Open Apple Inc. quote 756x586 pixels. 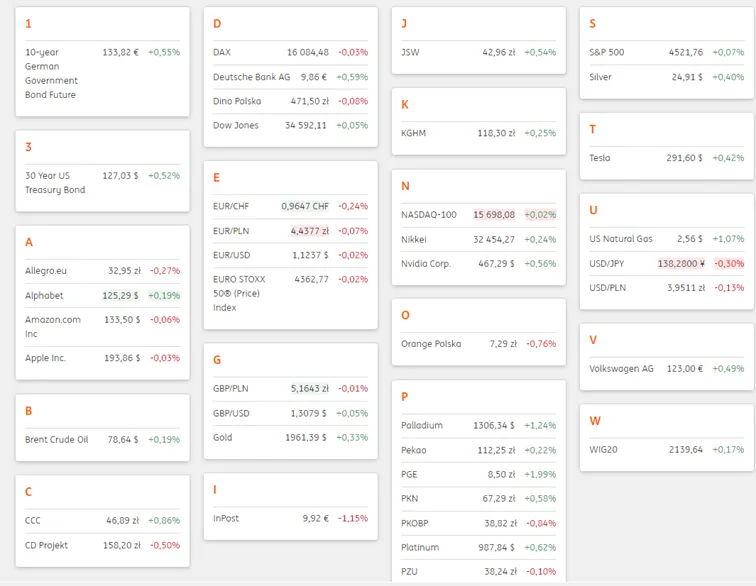tap(102, 358)
